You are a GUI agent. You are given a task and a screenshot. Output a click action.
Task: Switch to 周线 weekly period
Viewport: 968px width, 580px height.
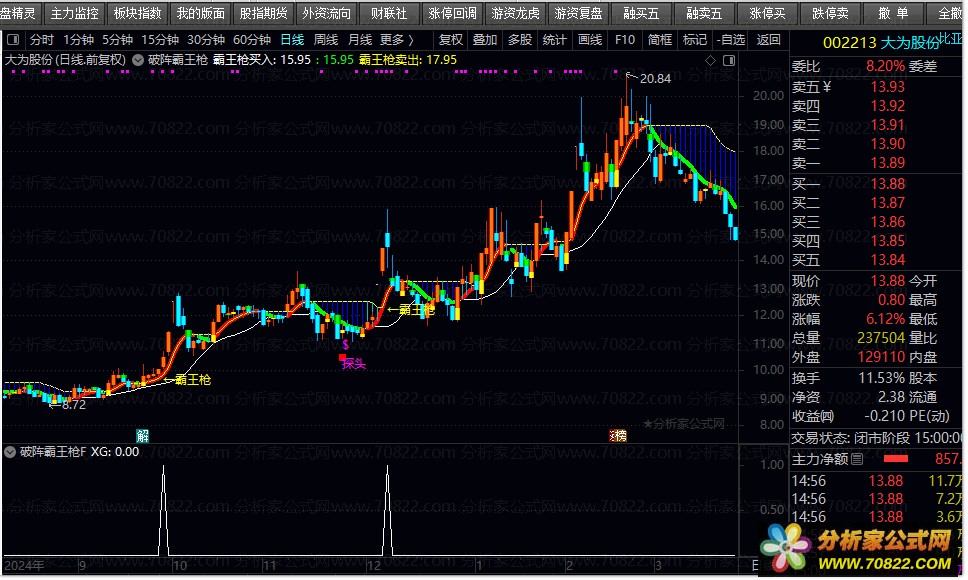[x=326, y=40]
